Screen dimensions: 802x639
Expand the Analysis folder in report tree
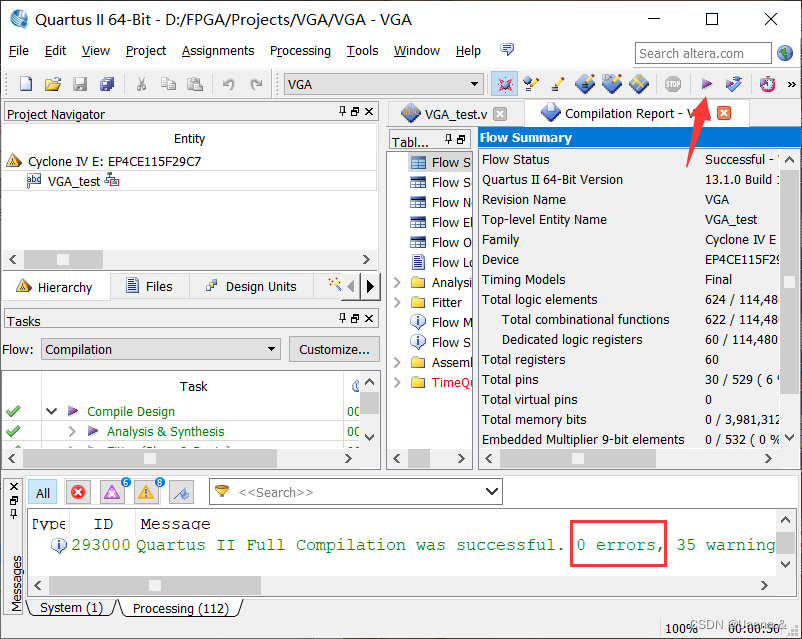[397, 282]
